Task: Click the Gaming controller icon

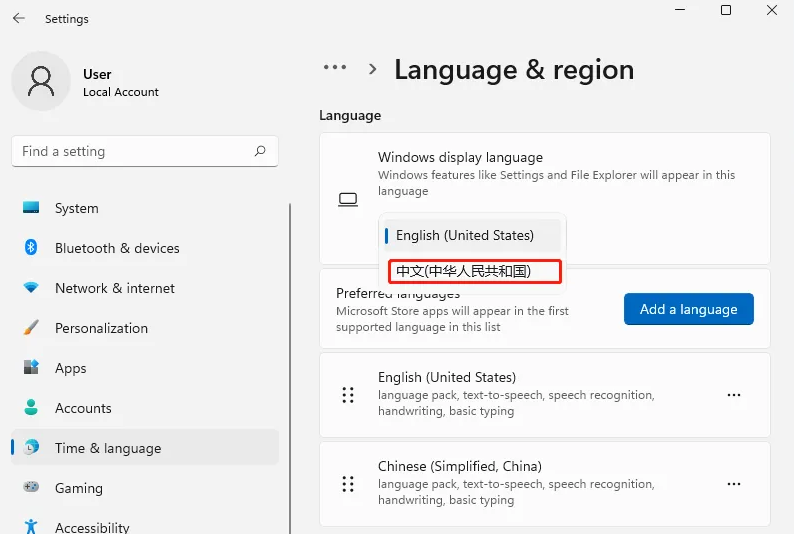Action: pyautogui.click(x=31, y=487)
